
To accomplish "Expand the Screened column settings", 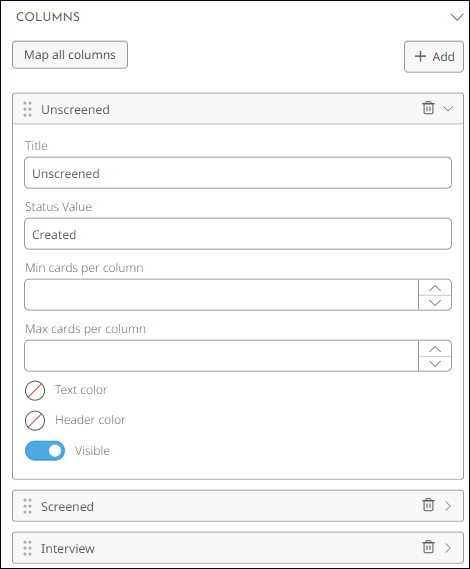I will click(x=448, y=506).
